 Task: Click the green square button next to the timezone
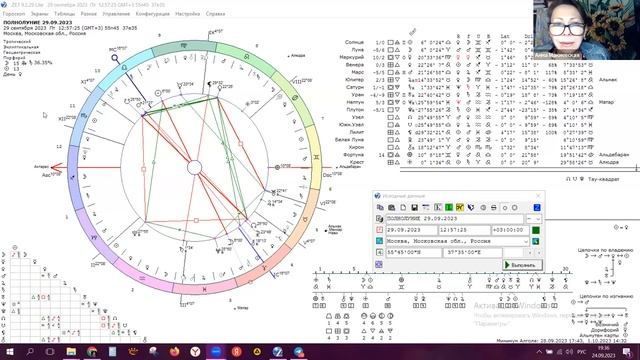pos(536,230)
